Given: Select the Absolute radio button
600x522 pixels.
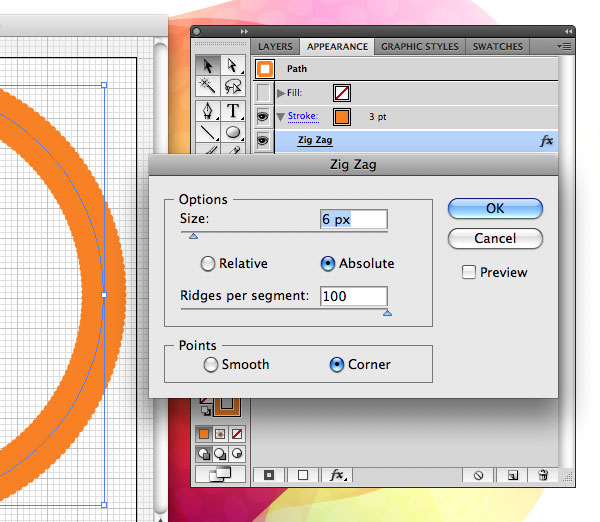Looking at the screenshot, I should coord(328,264).
